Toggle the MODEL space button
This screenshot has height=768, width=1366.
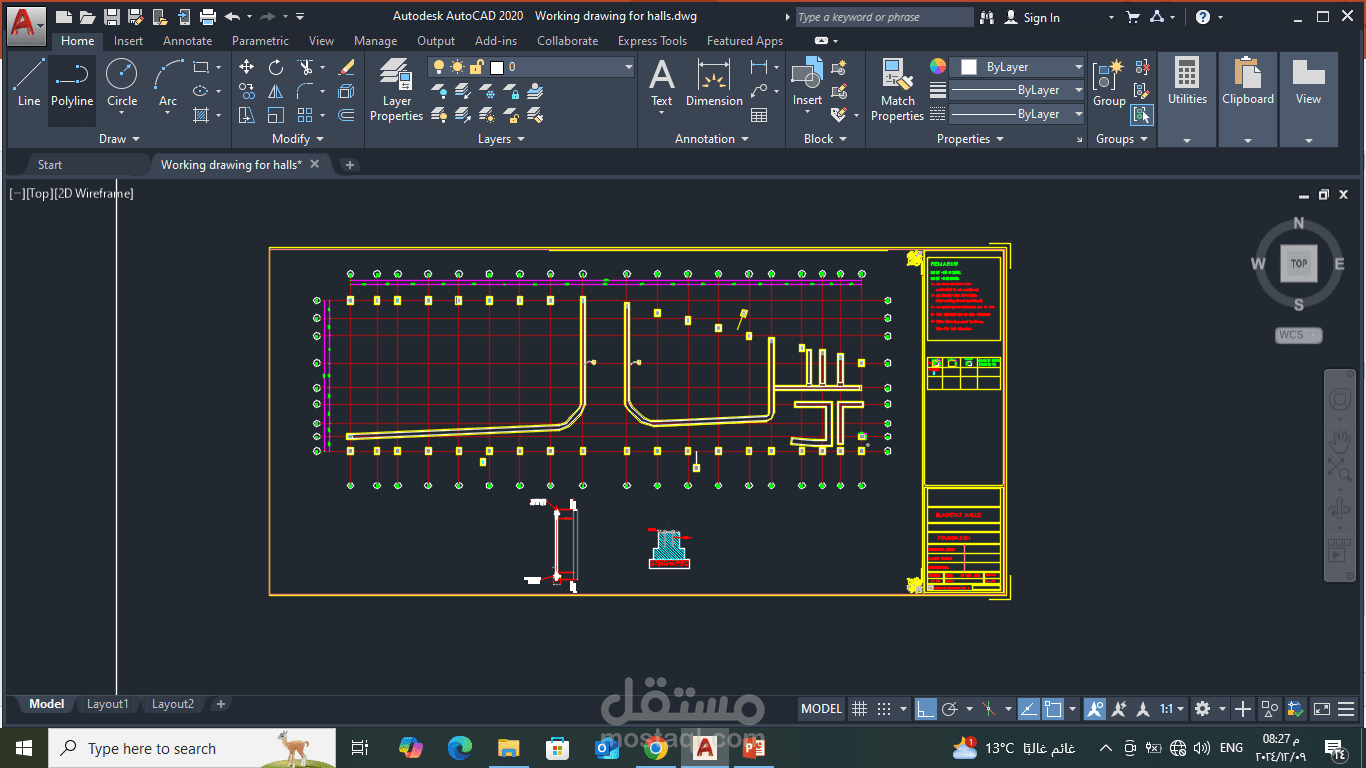click(822, 709)
